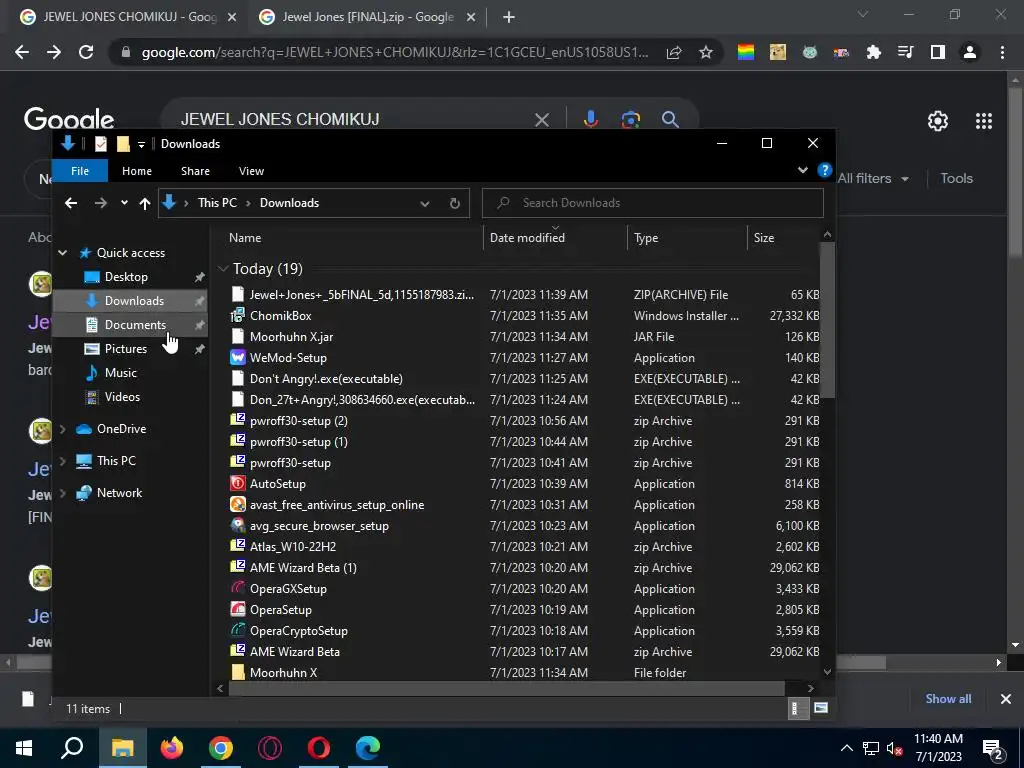
Task: Collapse the Today (19) group
Action: [x=223, y=268]
